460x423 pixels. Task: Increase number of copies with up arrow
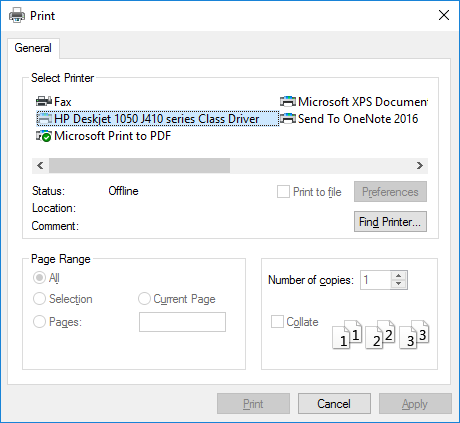click(399, 276)
